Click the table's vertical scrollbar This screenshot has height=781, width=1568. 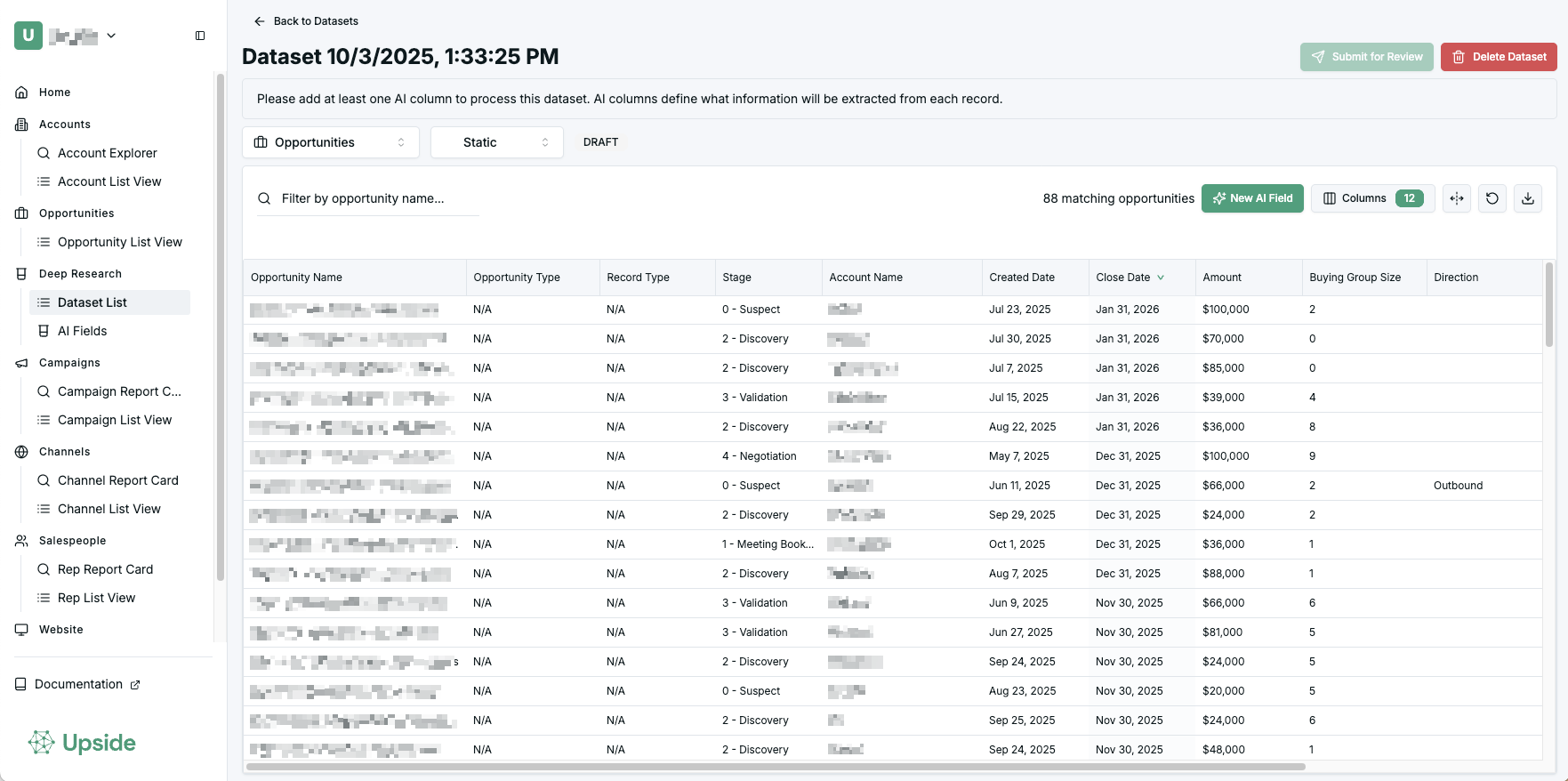1548,304
